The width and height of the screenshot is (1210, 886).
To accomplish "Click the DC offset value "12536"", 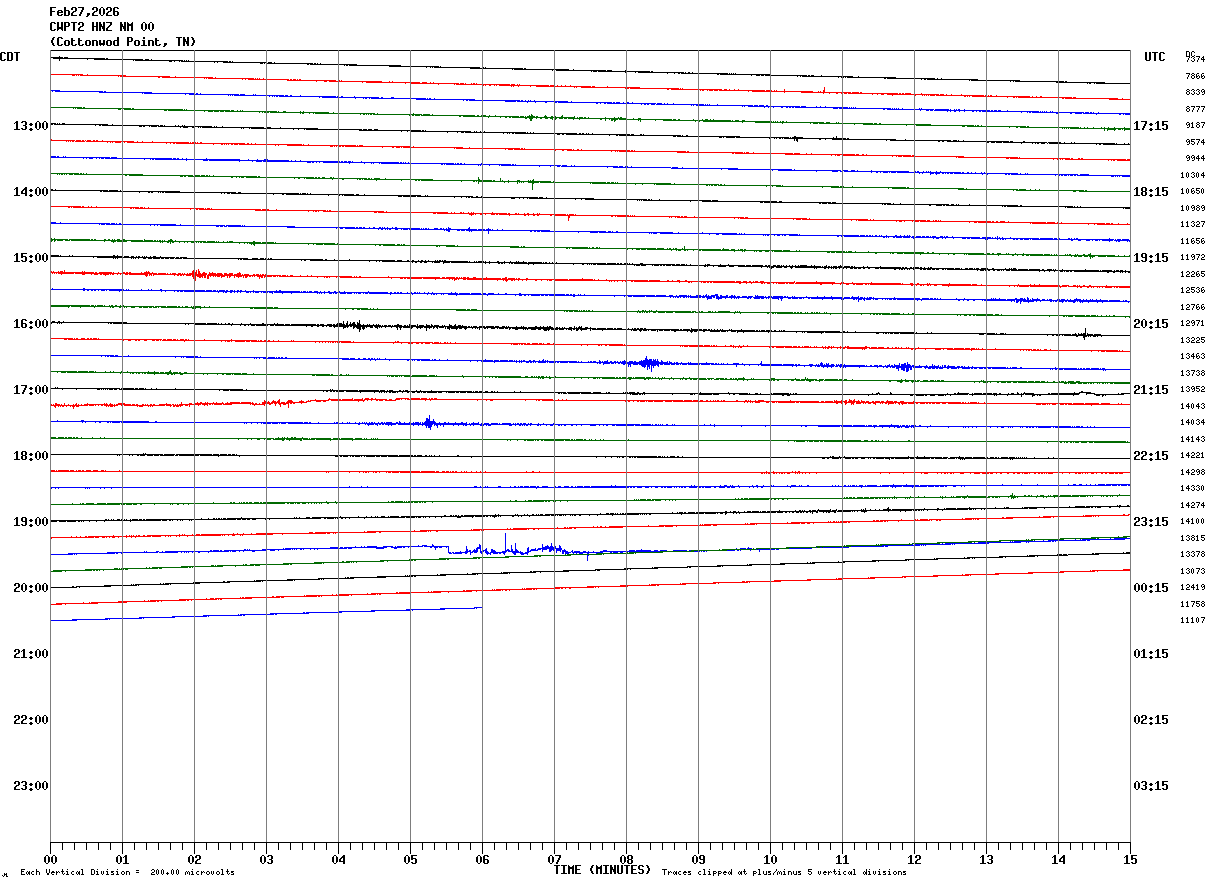I will [x=1192, y=290].
